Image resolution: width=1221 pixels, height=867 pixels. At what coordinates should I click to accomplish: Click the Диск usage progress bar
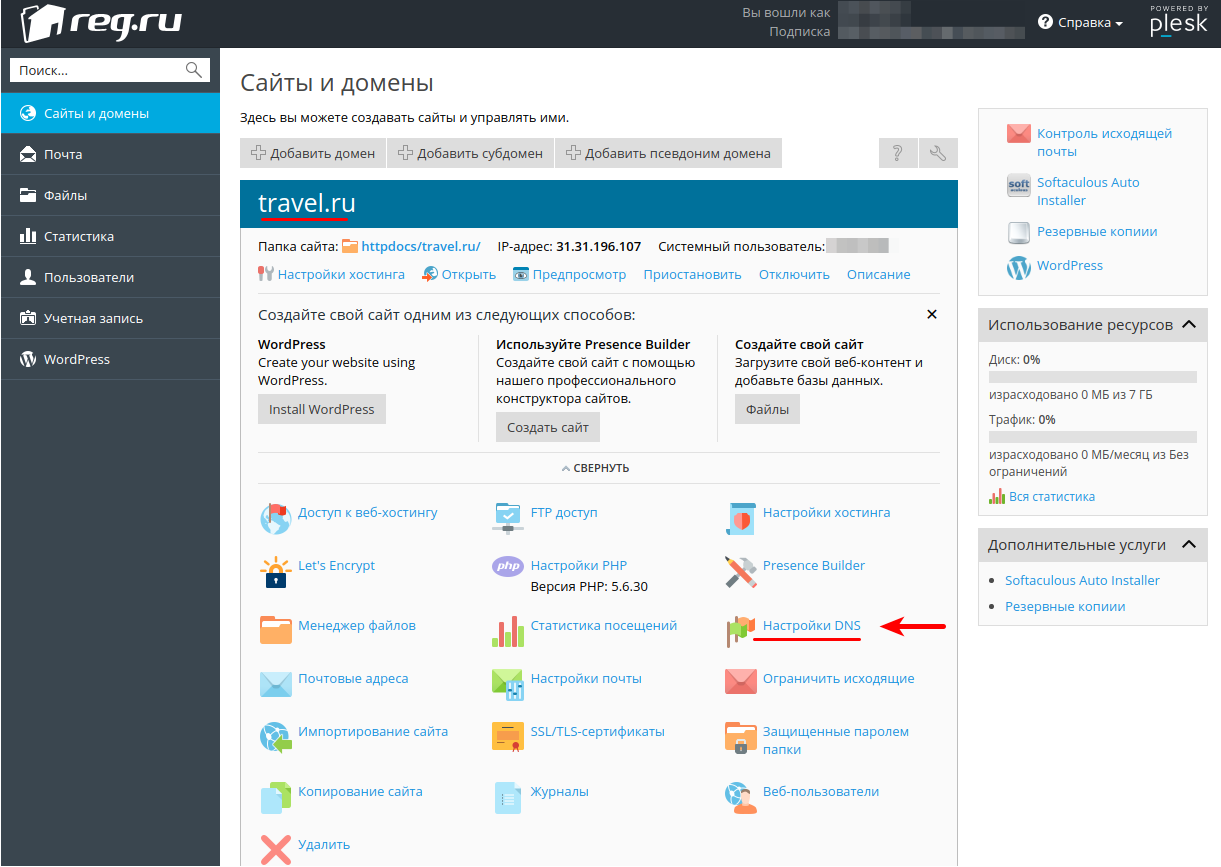click(x=1093, y=377)
